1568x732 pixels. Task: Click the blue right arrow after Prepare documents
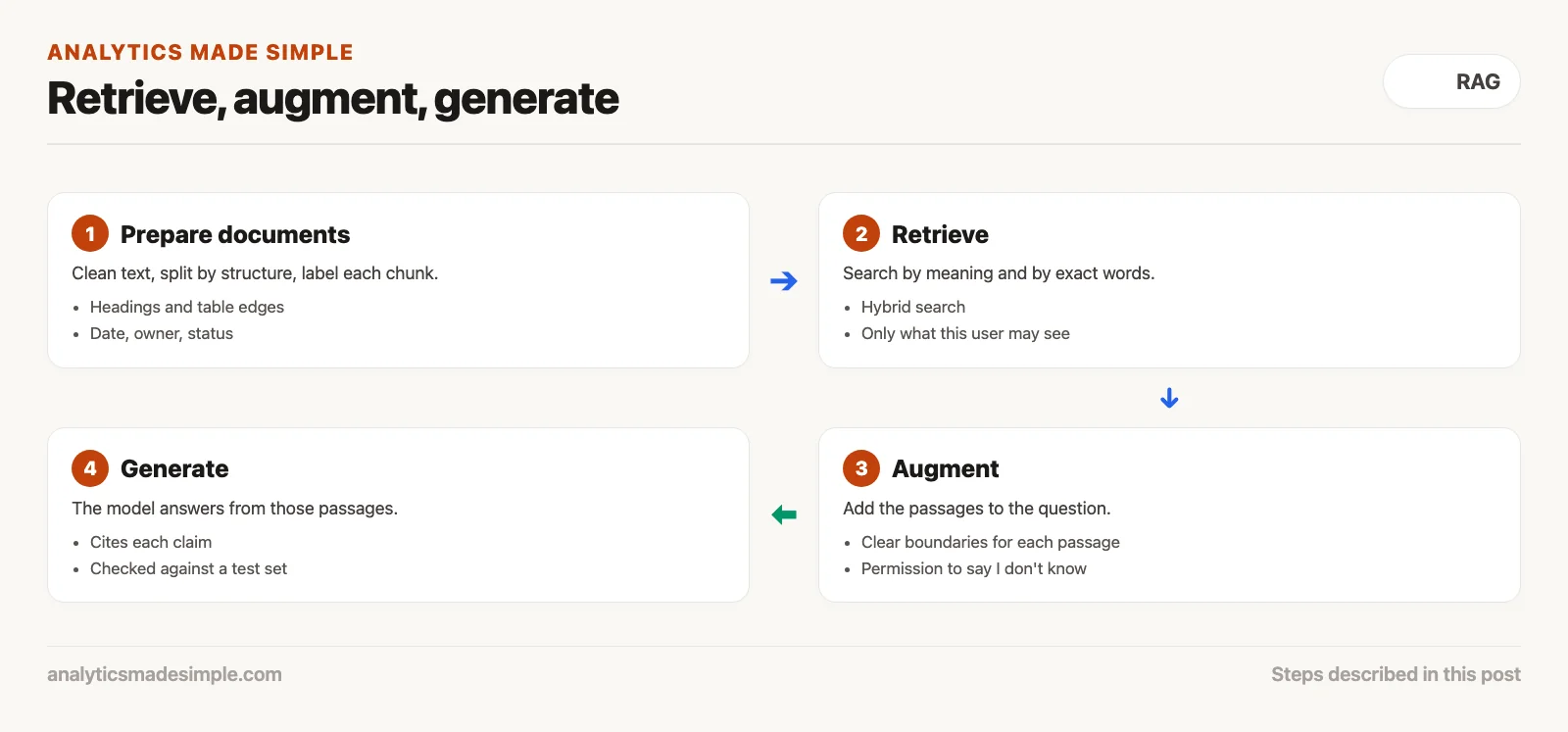click(x=784, y=281)
